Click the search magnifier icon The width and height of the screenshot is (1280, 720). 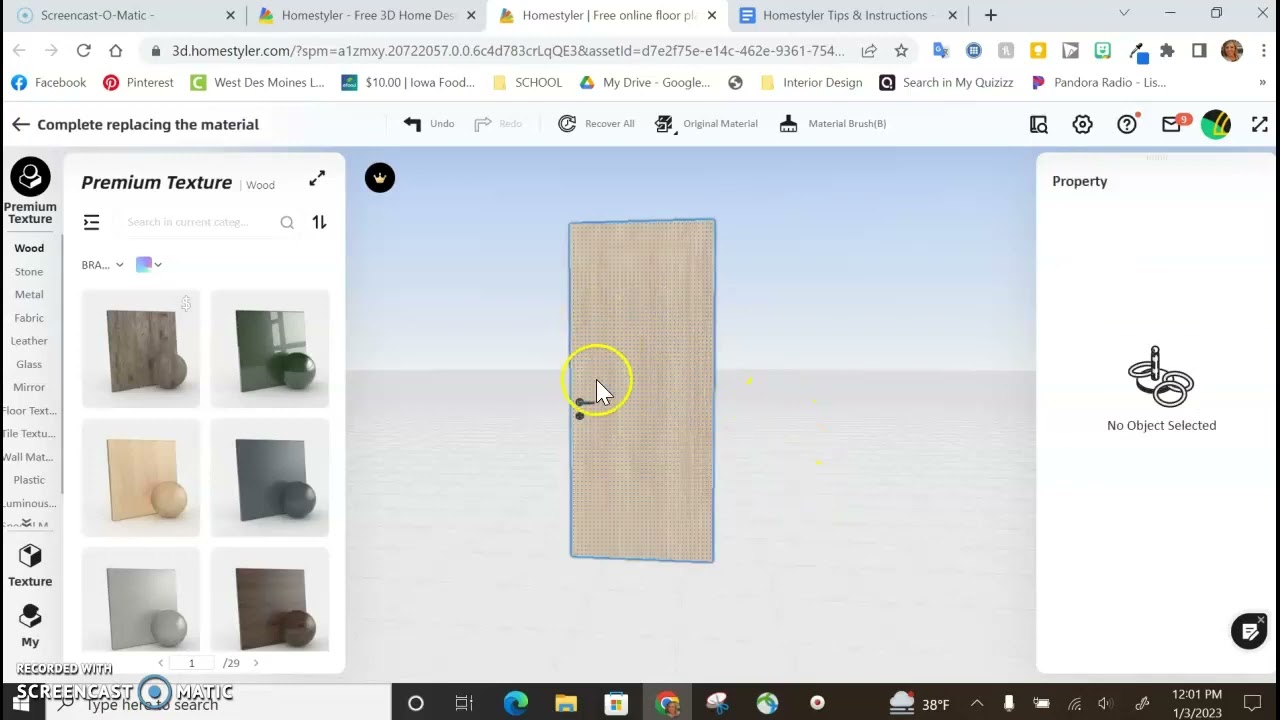click(x=287, y=222)
